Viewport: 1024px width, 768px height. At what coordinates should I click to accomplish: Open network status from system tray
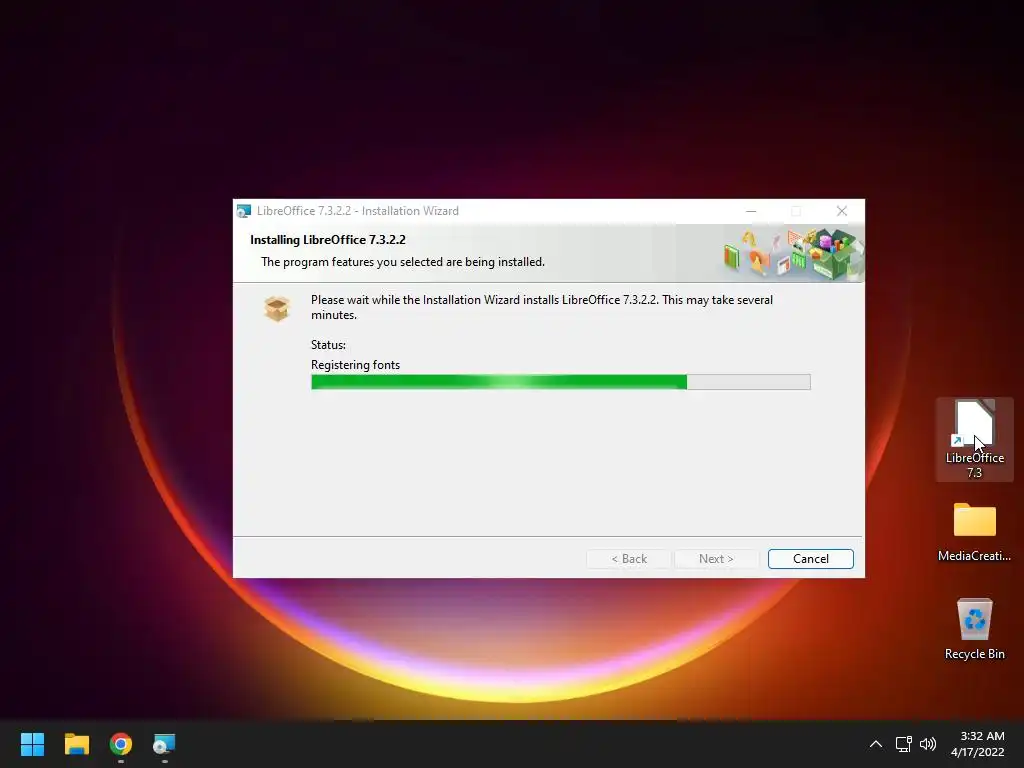903,744
